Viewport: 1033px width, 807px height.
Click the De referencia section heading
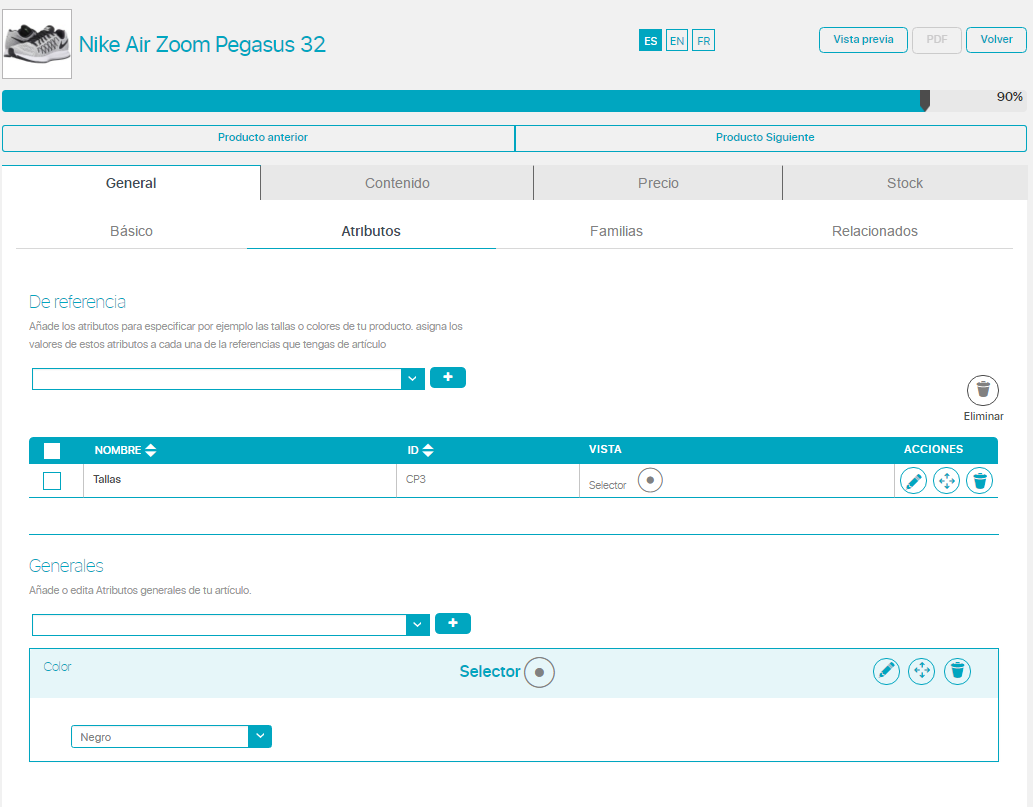pos(77,302)
